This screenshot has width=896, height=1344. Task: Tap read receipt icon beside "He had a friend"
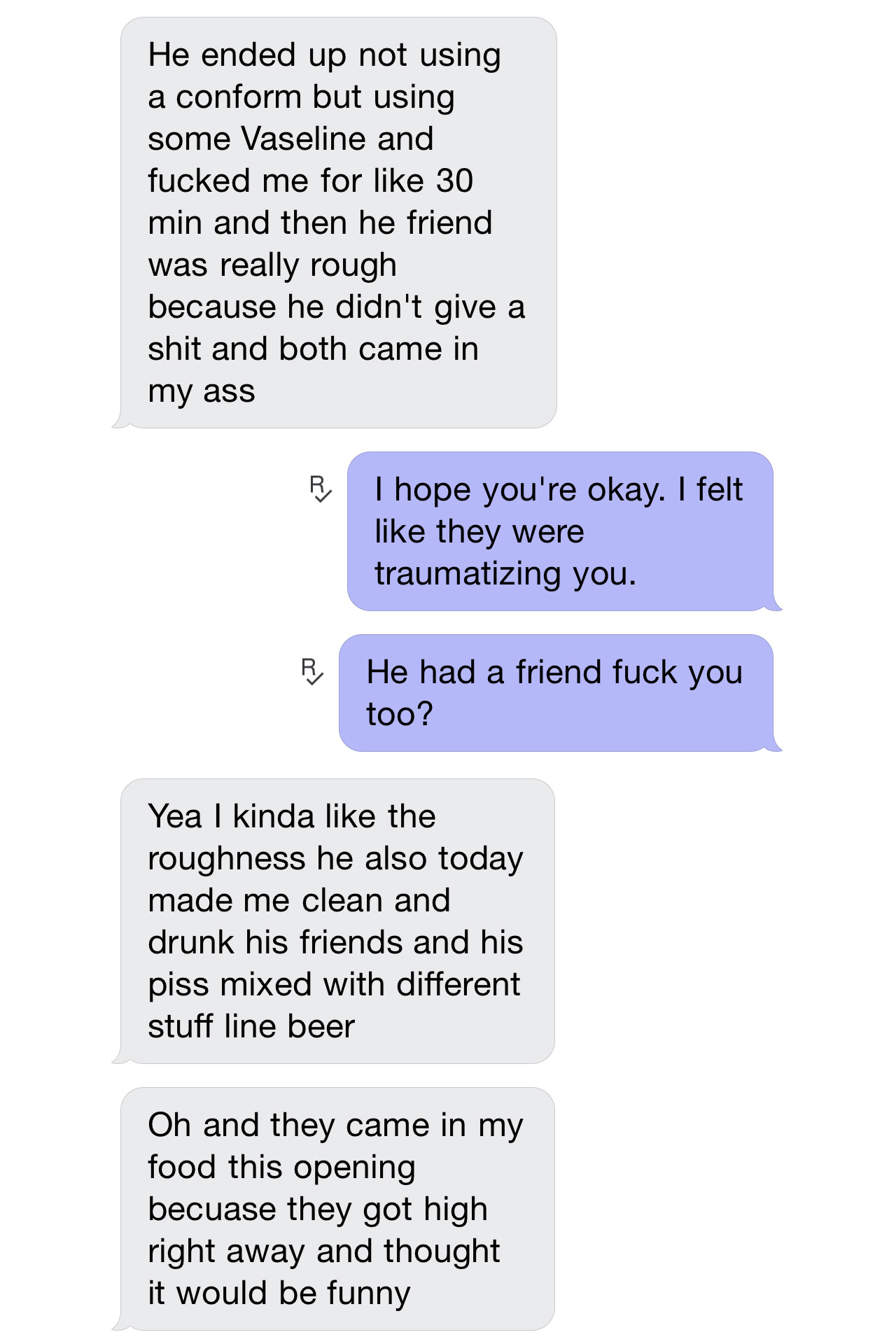click(x=311, y=671)
